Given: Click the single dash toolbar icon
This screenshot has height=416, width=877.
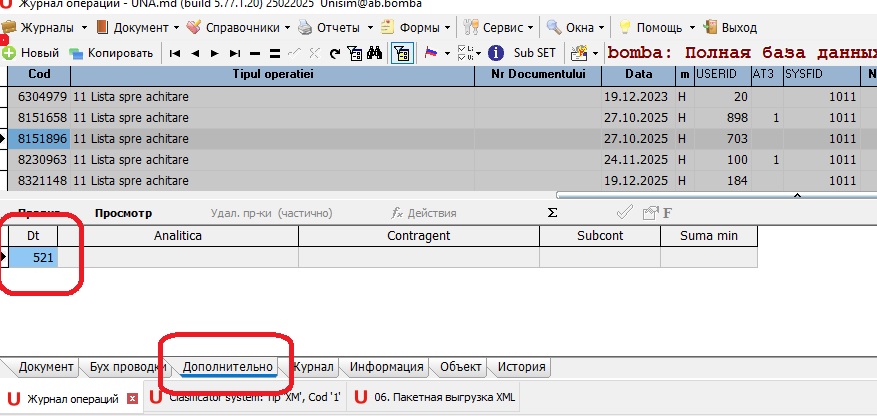Looking at the screenshot, I should pos(255,54).
